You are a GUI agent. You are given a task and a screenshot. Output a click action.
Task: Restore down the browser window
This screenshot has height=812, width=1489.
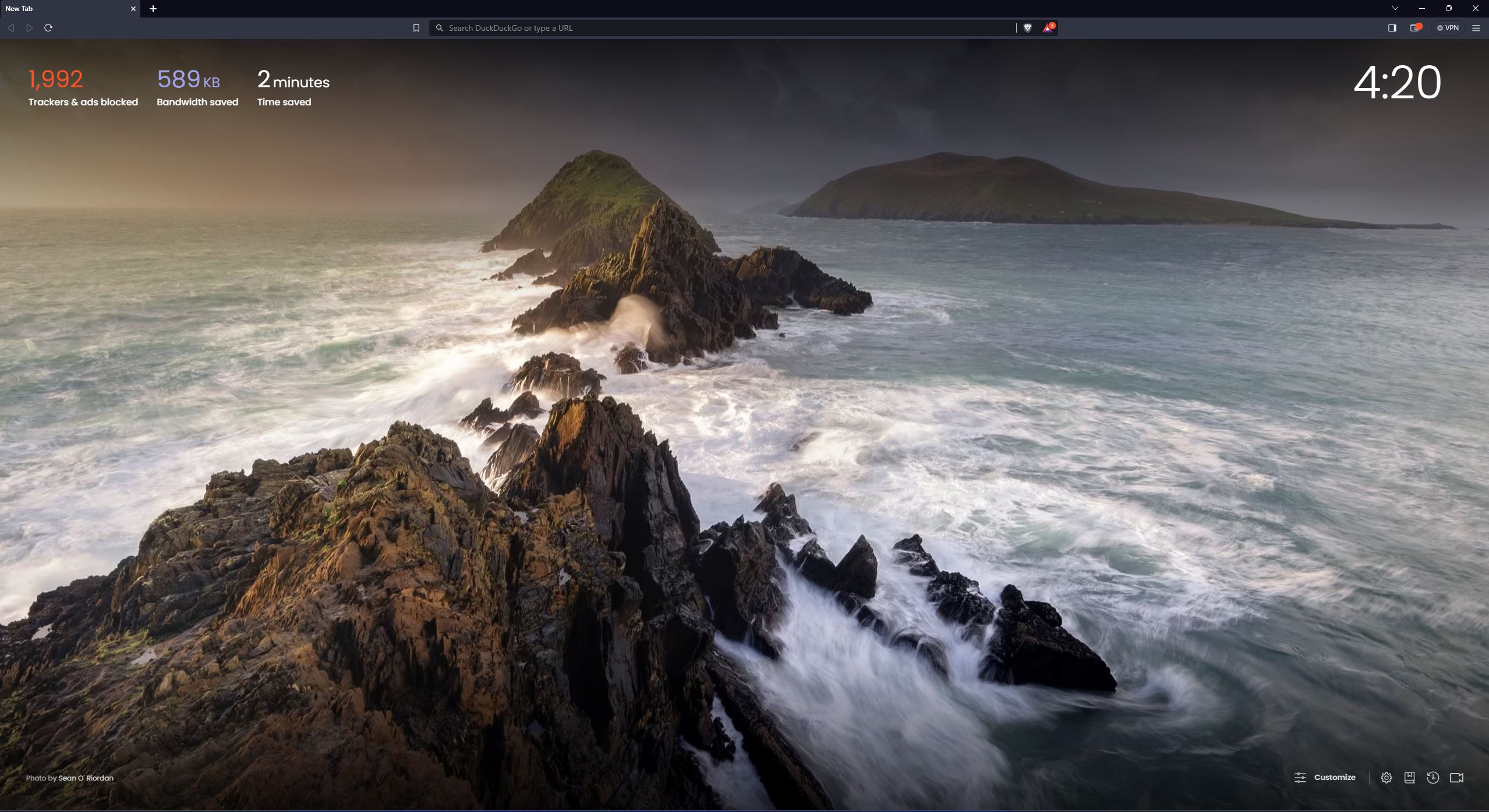coord(1449,9)
